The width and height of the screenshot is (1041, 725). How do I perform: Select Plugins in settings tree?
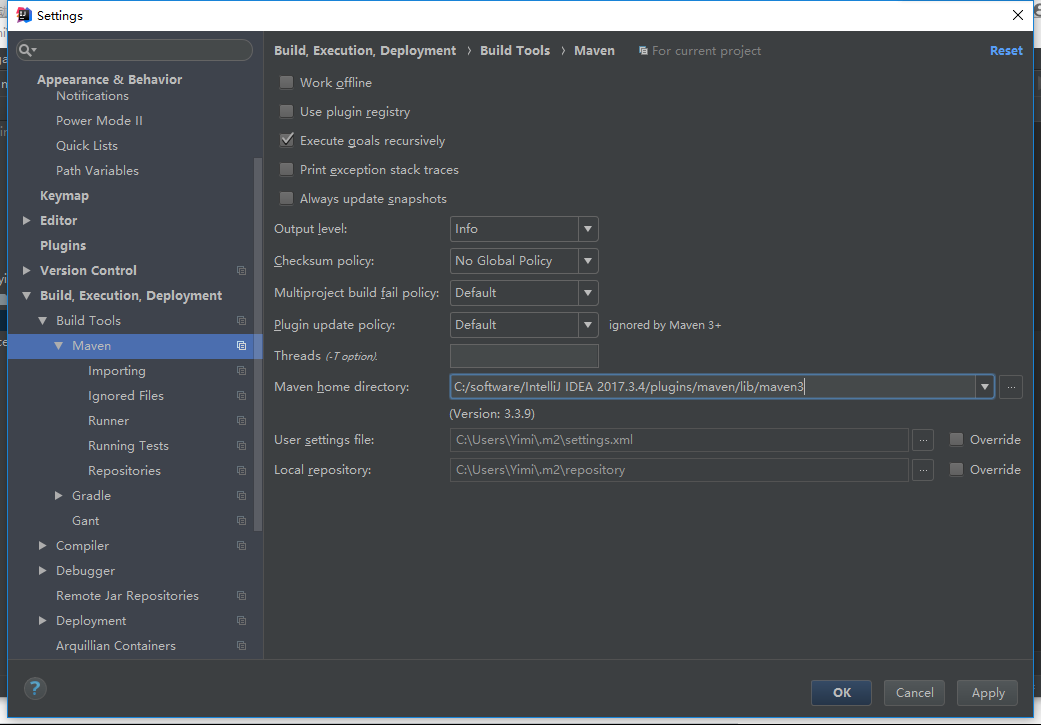63,246
